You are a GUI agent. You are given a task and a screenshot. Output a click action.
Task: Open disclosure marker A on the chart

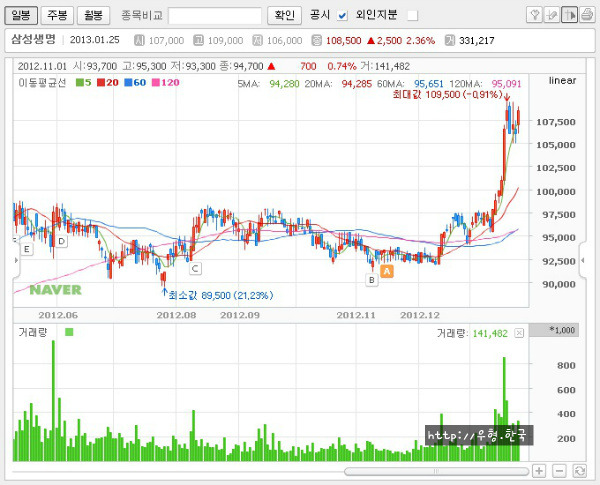click(387, 271)
